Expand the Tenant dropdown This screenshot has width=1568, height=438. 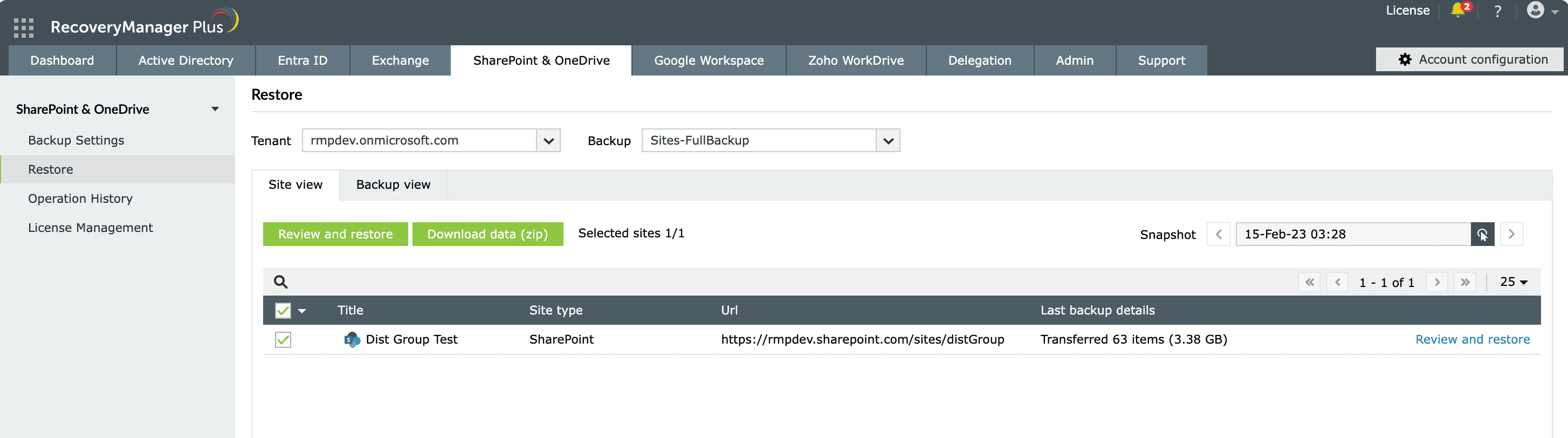coord(548,141)
